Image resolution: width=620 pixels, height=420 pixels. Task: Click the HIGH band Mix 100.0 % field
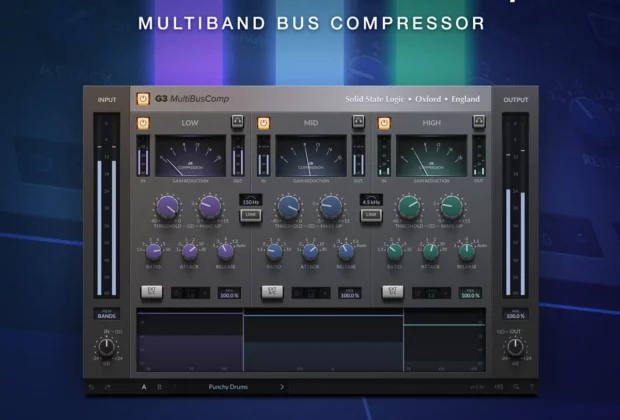[x=471, y=293]
